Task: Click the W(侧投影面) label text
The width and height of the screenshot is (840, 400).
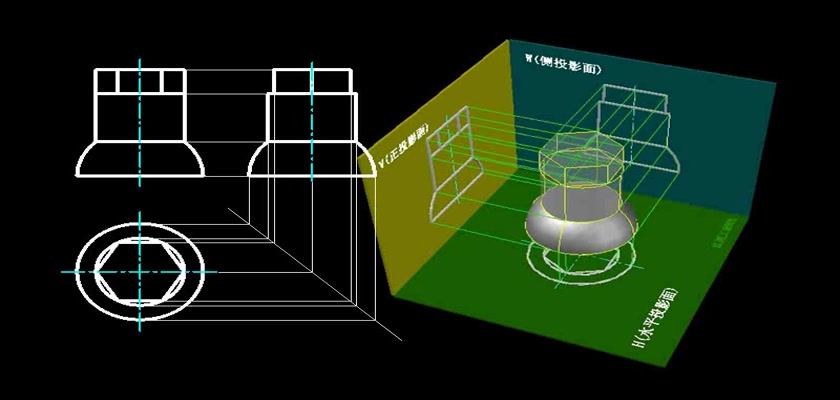Action: [x=562, y=62]
